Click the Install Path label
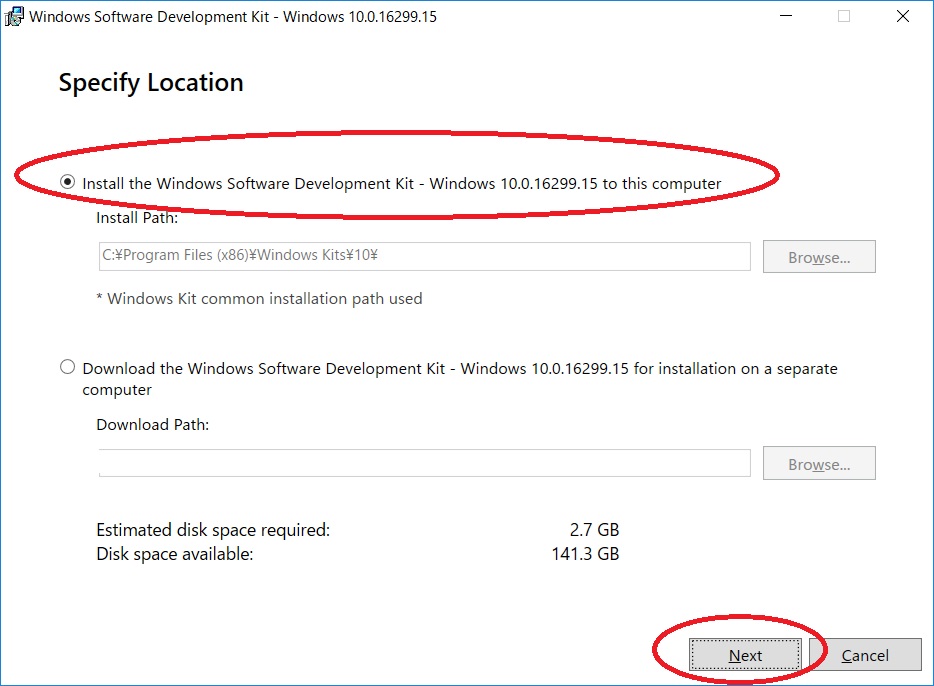 point(137,218)
